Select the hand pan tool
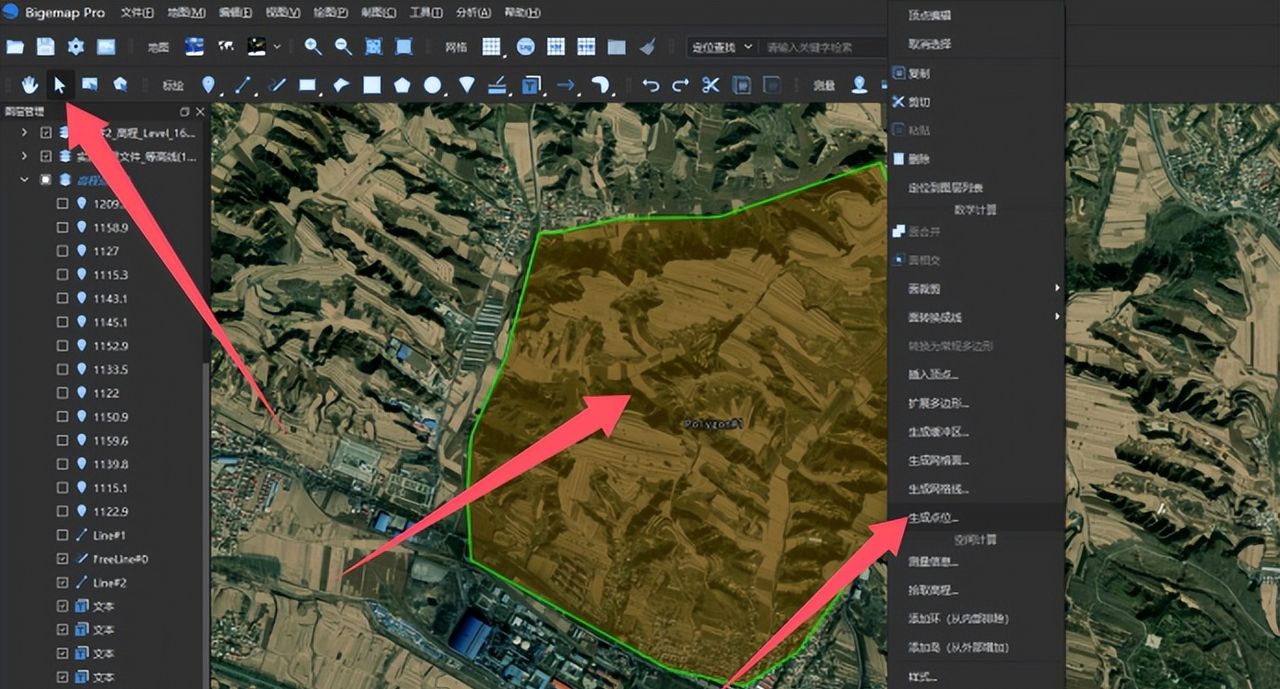This screenshot has width=1280, height=689. click(30, 85)
